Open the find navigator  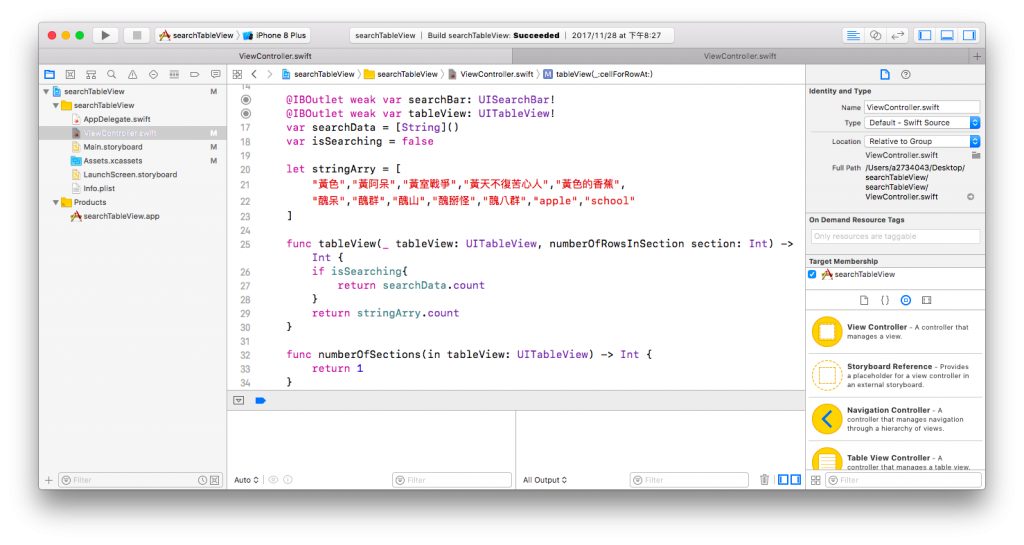(x=112, y=74)
